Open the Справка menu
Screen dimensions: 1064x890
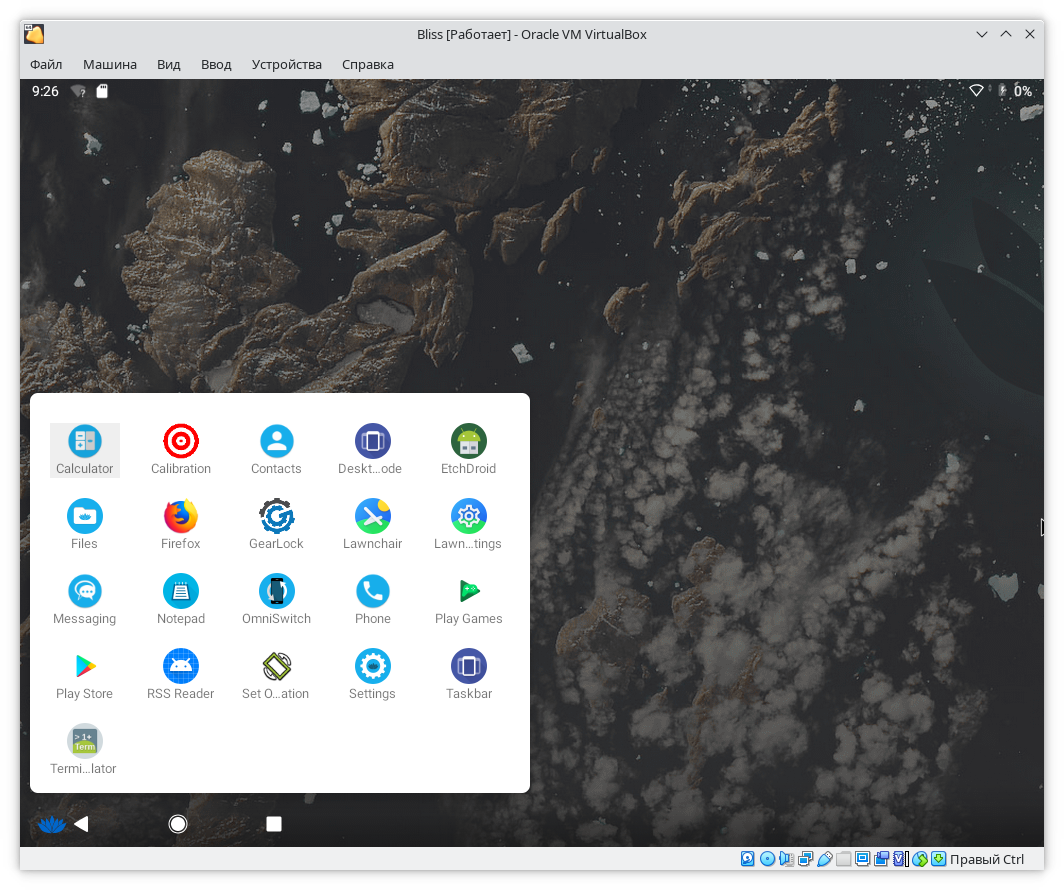click(368, 64)
